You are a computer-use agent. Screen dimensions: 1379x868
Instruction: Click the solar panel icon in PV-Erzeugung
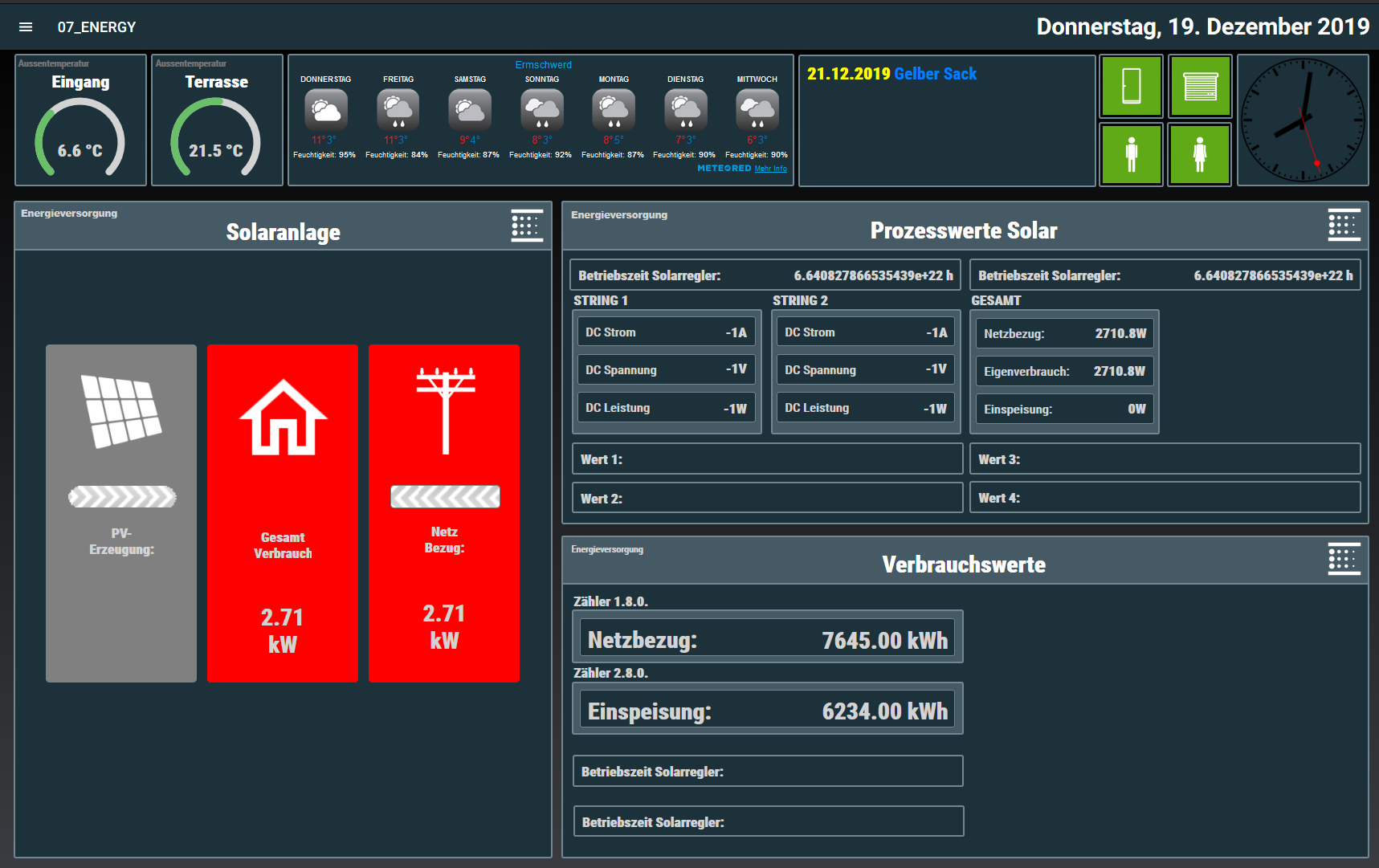coord(121,411)
